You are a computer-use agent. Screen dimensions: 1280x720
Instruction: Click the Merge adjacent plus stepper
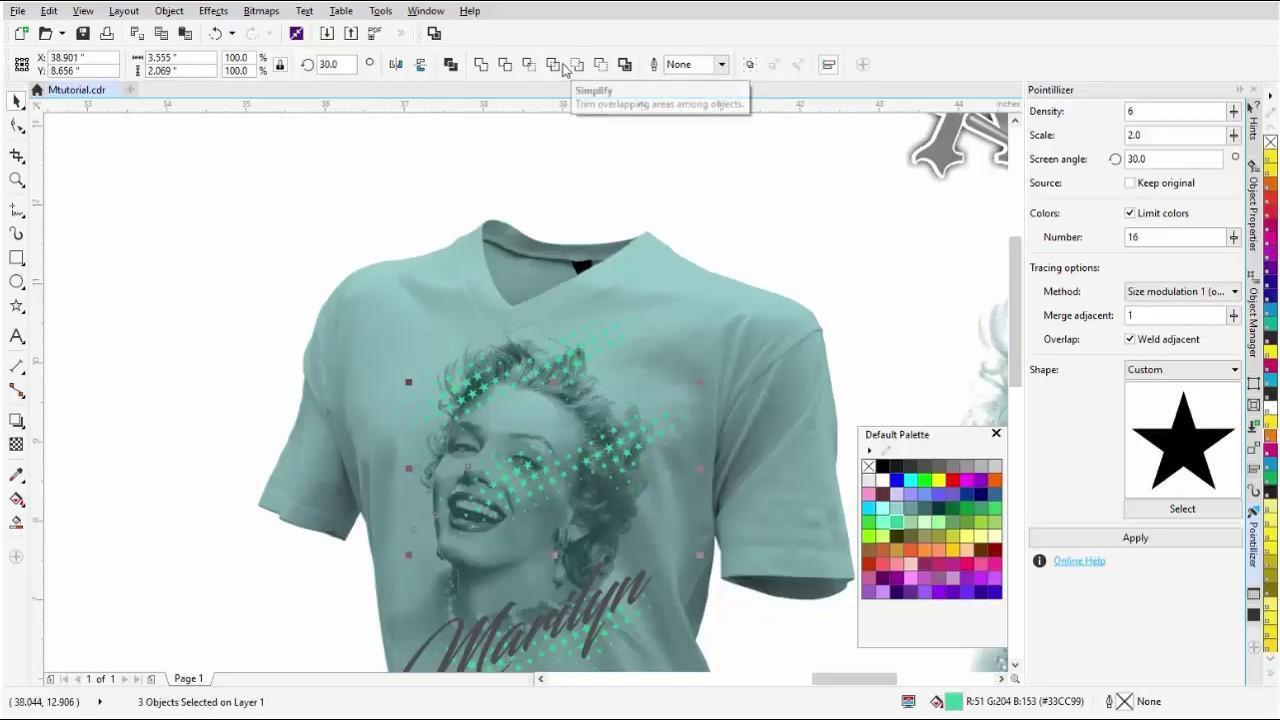pyautogui.click(x=1233, y=315)
